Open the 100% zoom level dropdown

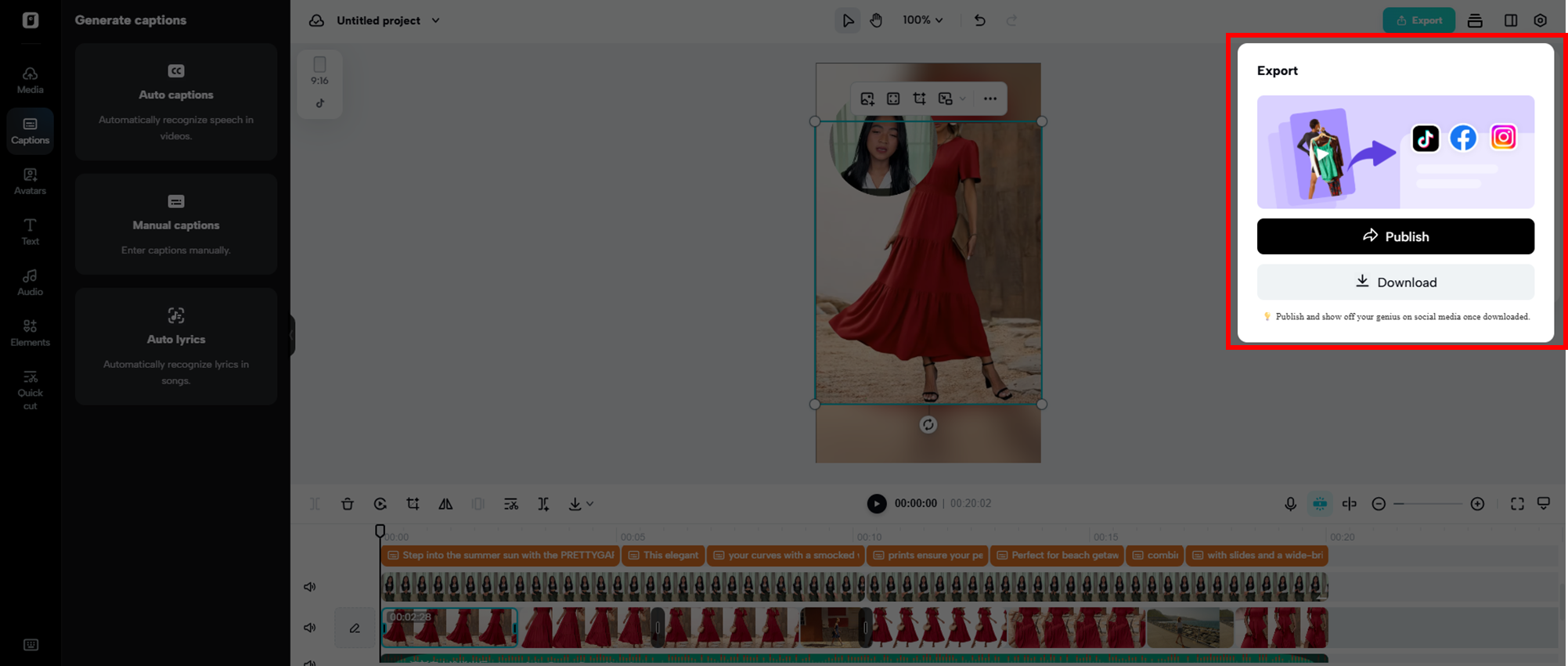click(x=922, y=20)
